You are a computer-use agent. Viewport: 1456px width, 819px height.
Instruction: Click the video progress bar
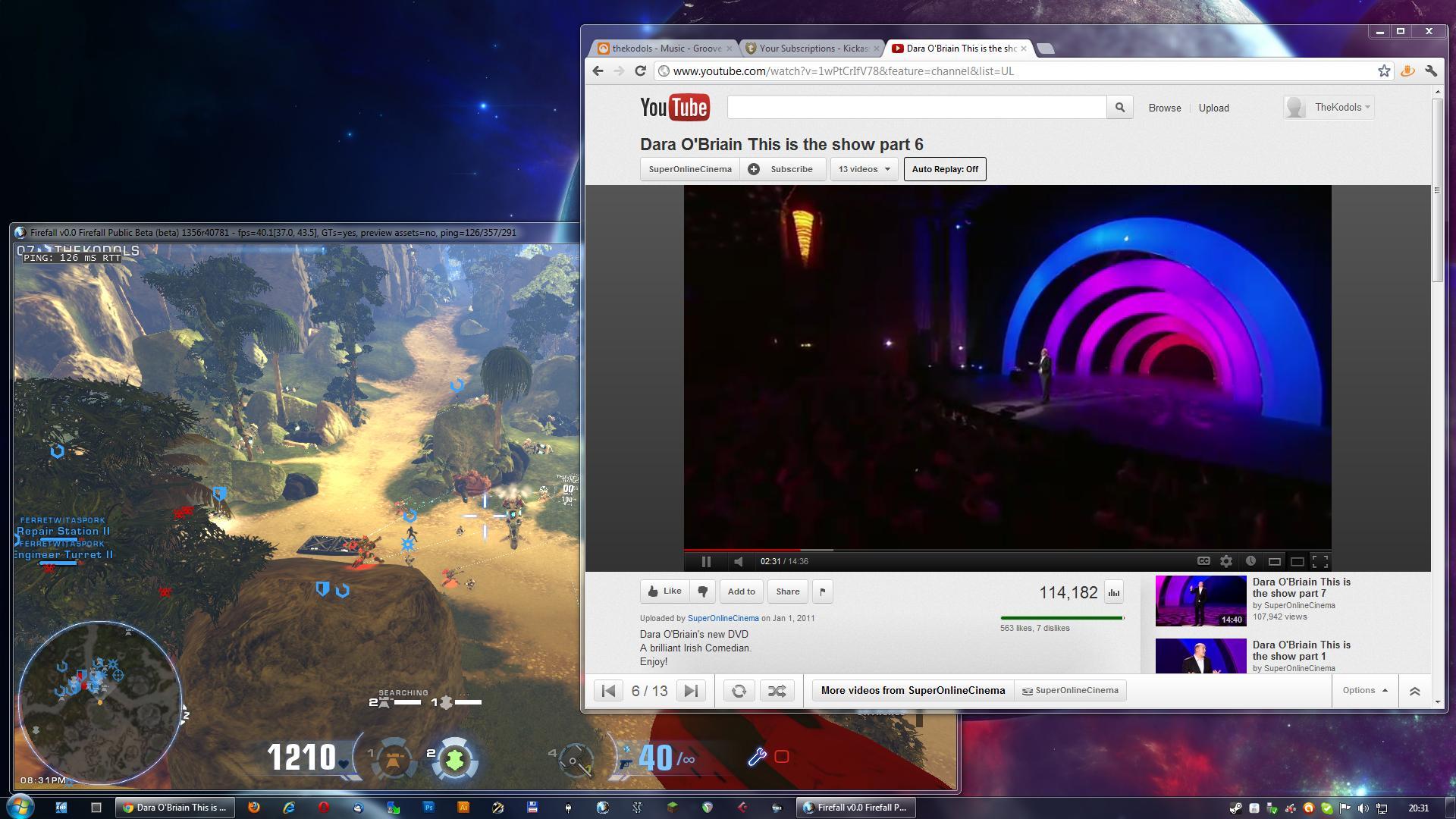1007,550
